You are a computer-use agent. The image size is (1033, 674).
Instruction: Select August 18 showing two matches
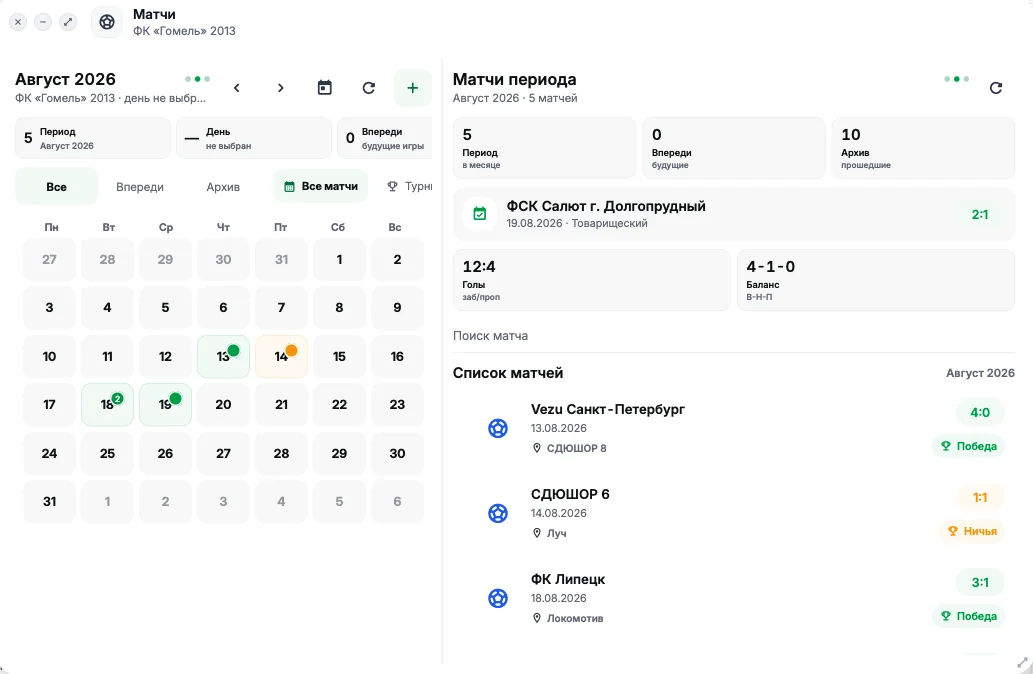107,405
